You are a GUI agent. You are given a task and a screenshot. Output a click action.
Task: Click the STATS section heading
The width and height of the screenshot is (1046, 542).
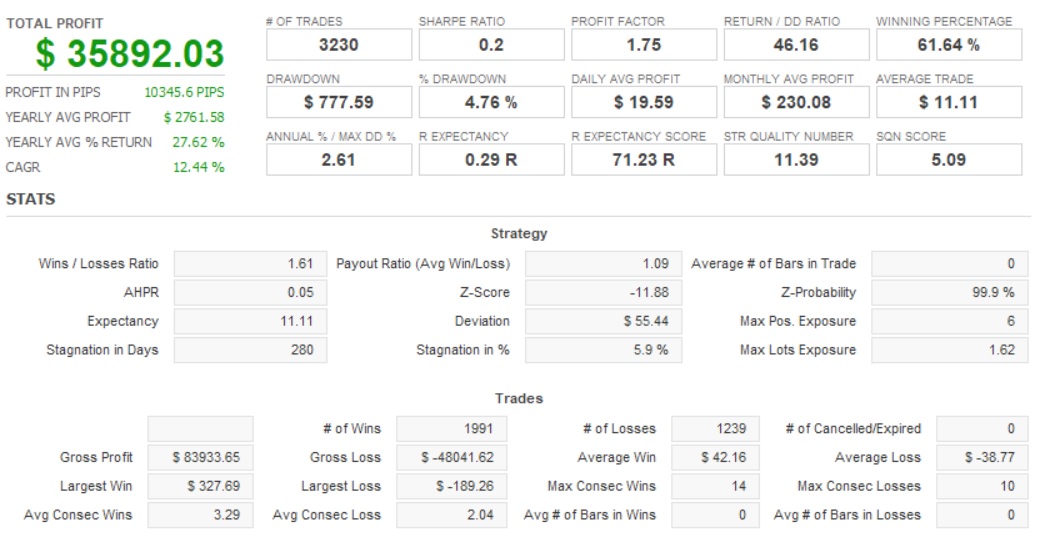coord(31,199)
